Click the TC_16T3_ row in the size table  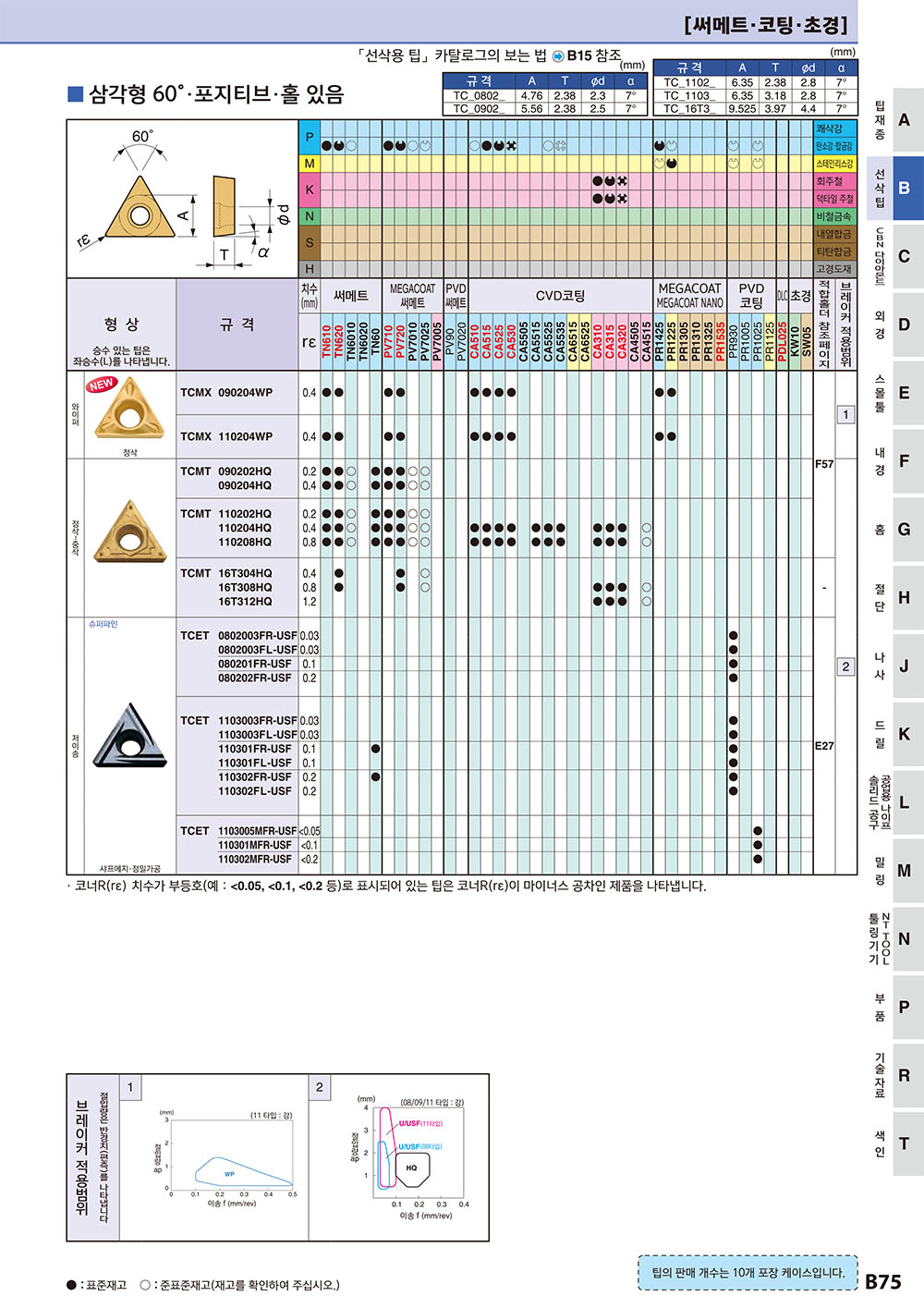point(755,108)
